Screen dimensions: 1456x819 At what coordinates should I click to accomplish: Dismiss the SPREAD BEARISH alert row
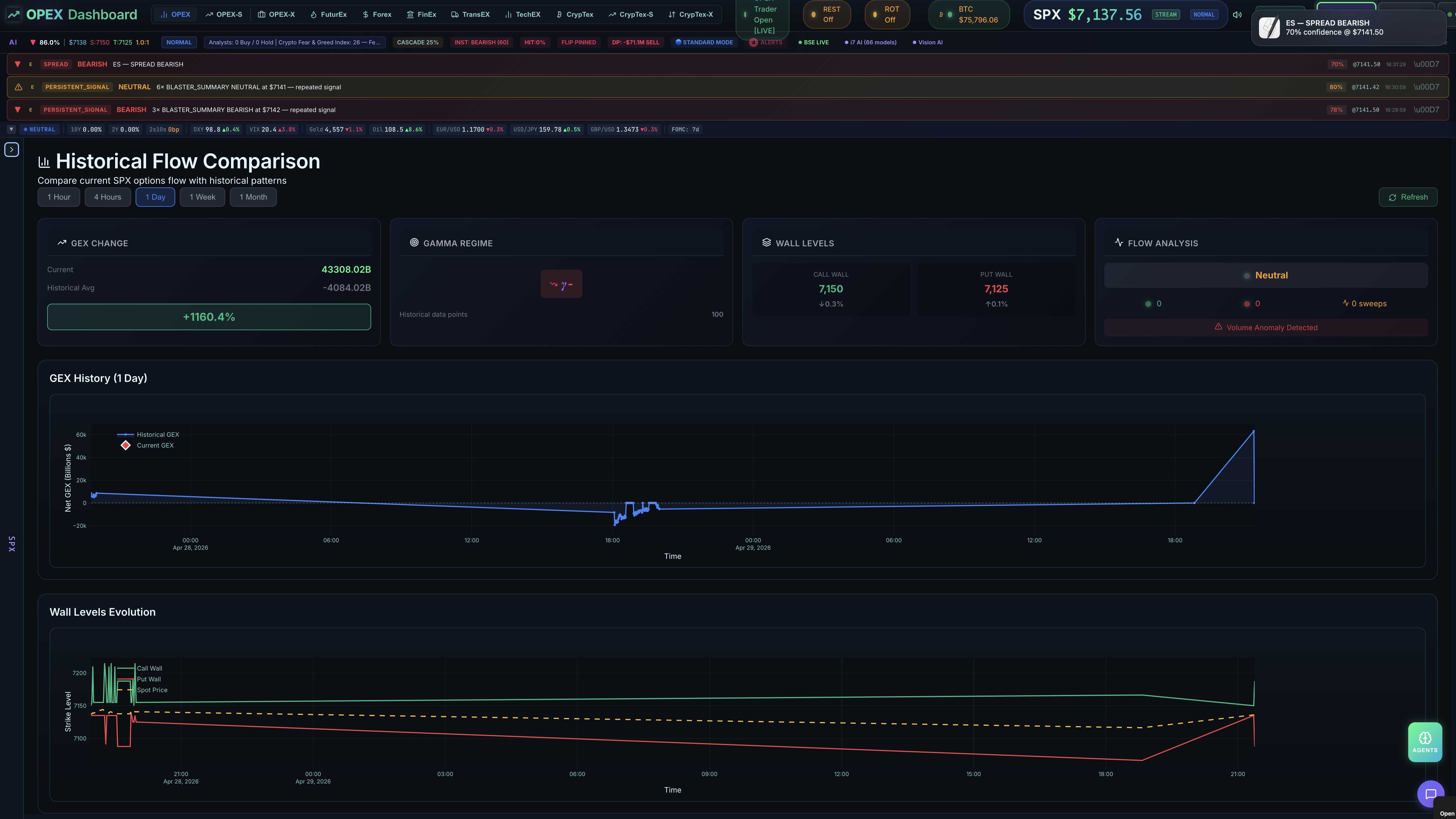pyautogui.click(x=1427, y=65)
